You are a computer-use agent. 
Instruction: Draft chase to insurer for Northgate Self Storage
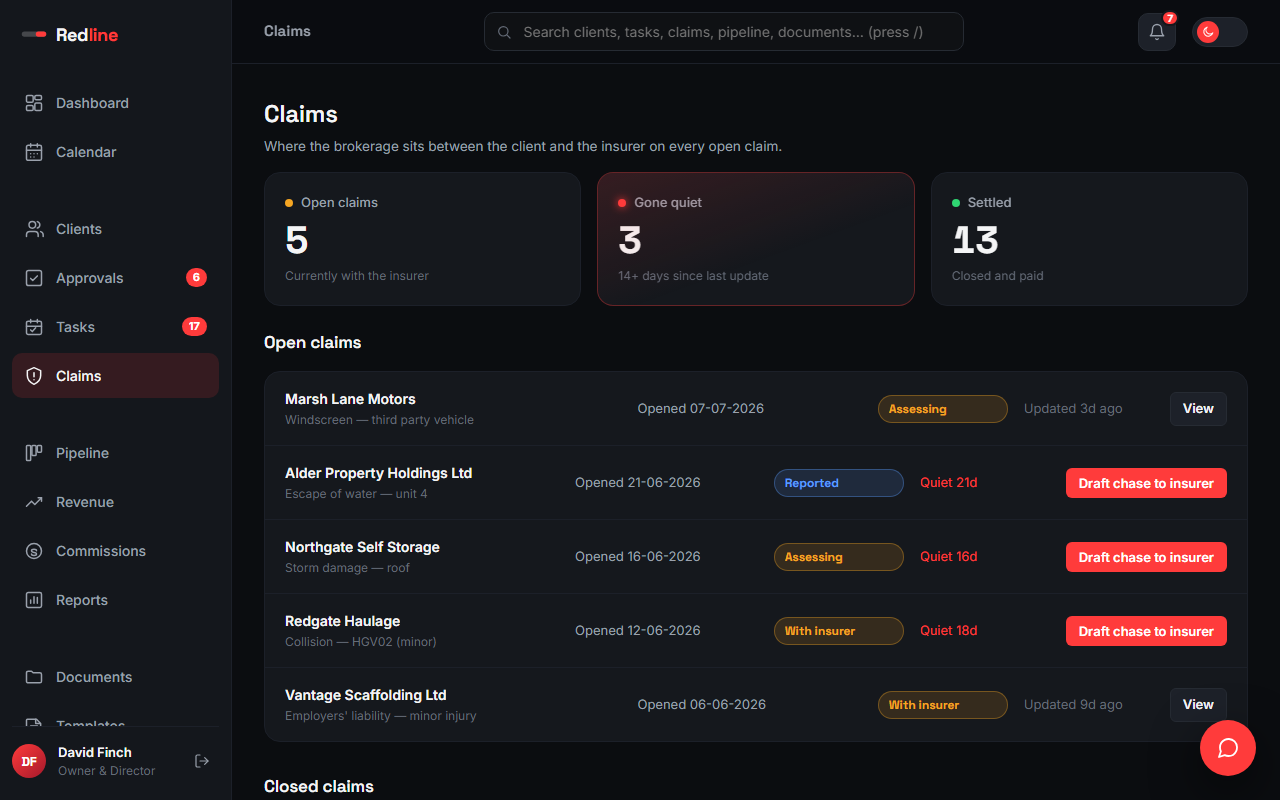pos(1146,557)
